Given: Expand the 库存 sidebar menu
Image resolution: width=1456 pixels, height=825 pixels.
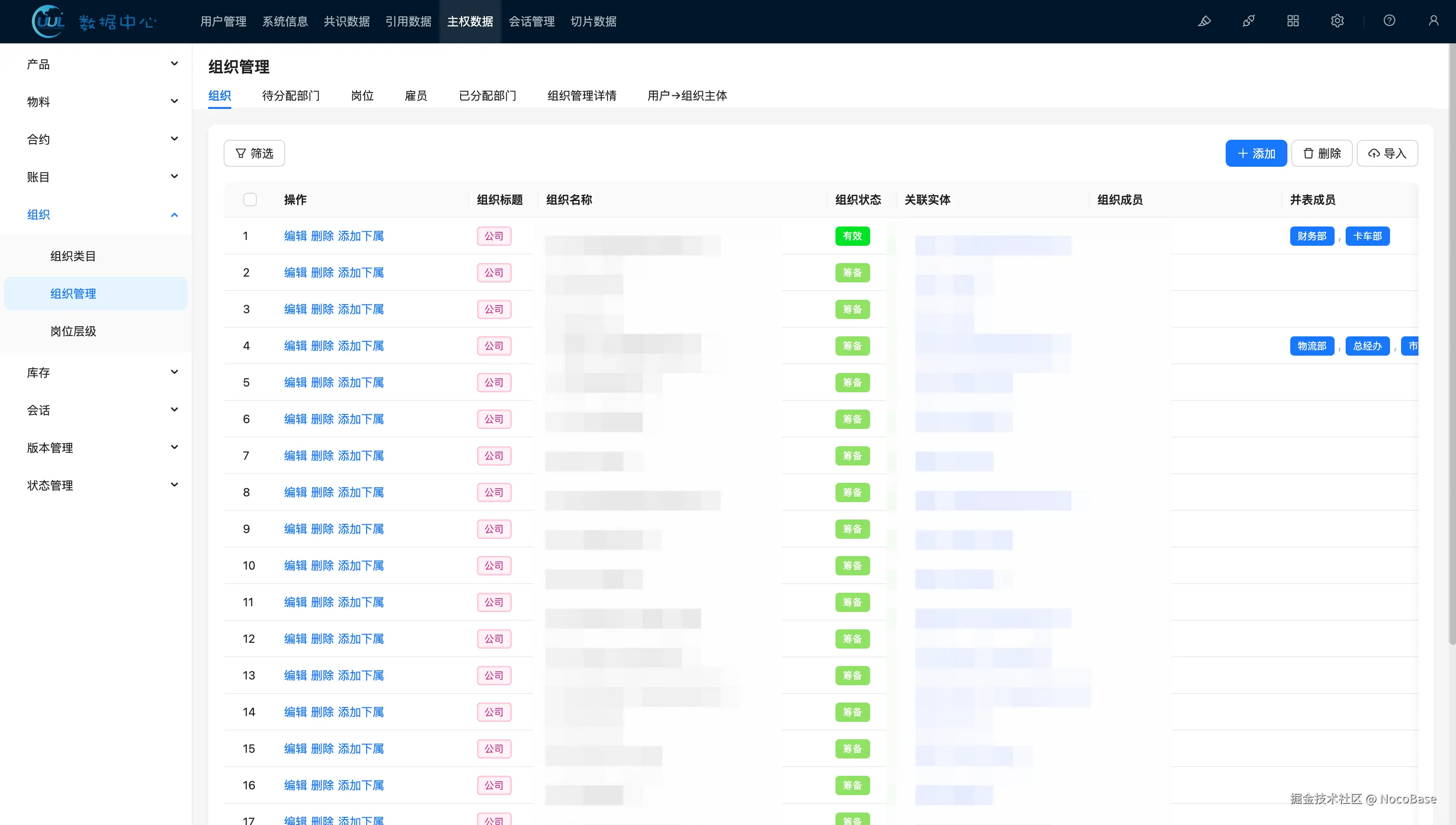Looking at the screenshot, I should tap(96, 373).
